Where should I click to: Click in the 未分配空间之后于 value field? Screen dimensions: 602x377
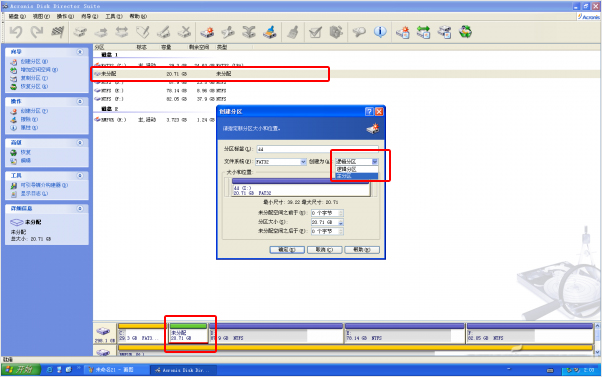(x=325, y=231)
